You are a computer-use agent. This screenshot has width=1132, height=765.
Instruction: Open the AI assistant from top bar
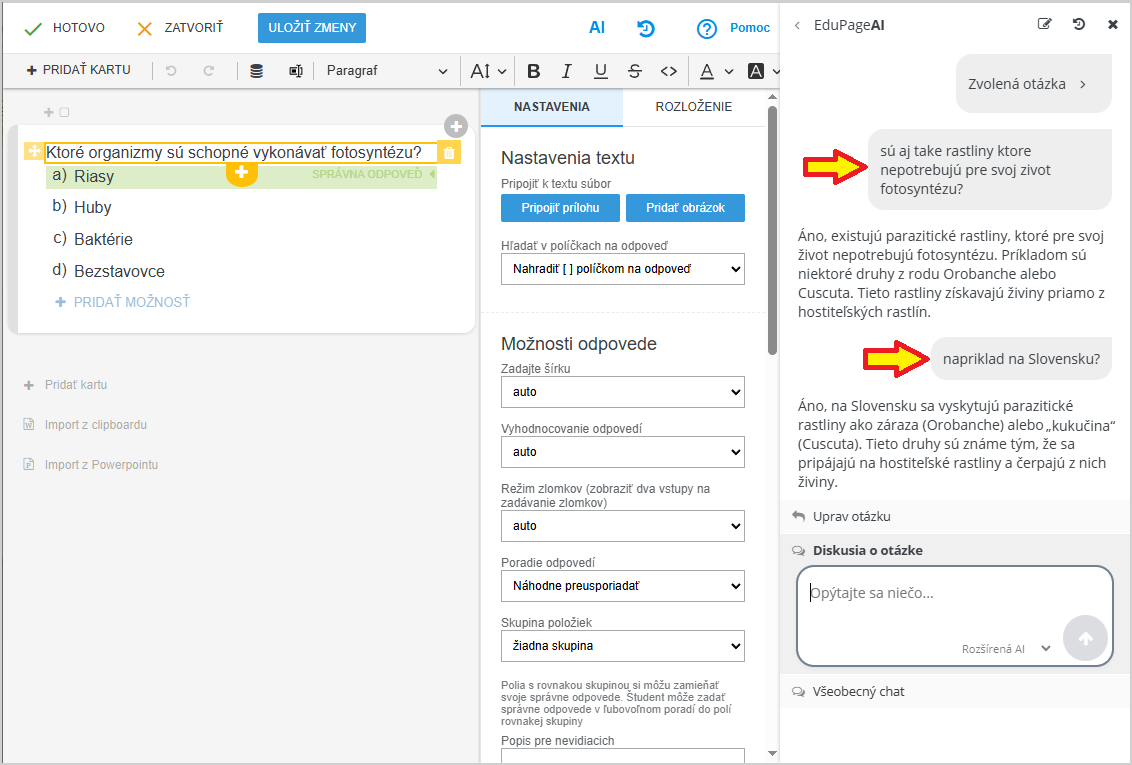tap(597, 27)
